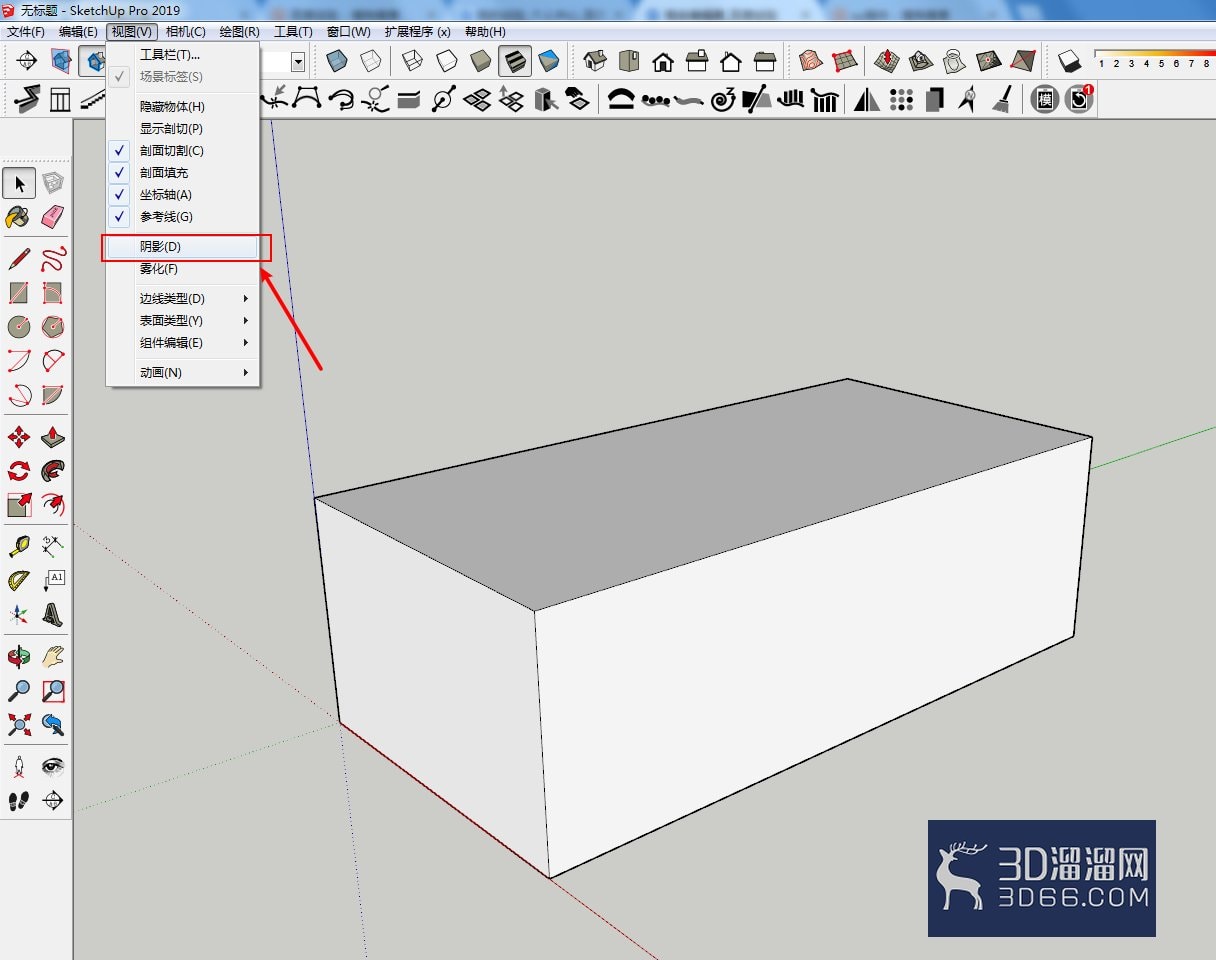Image resolution: width=1216 pixels, height=960 pixels.
Task: Expand Edge Style (边线类型) submenu
Action: pyautogui.click(x=183, y=299)
